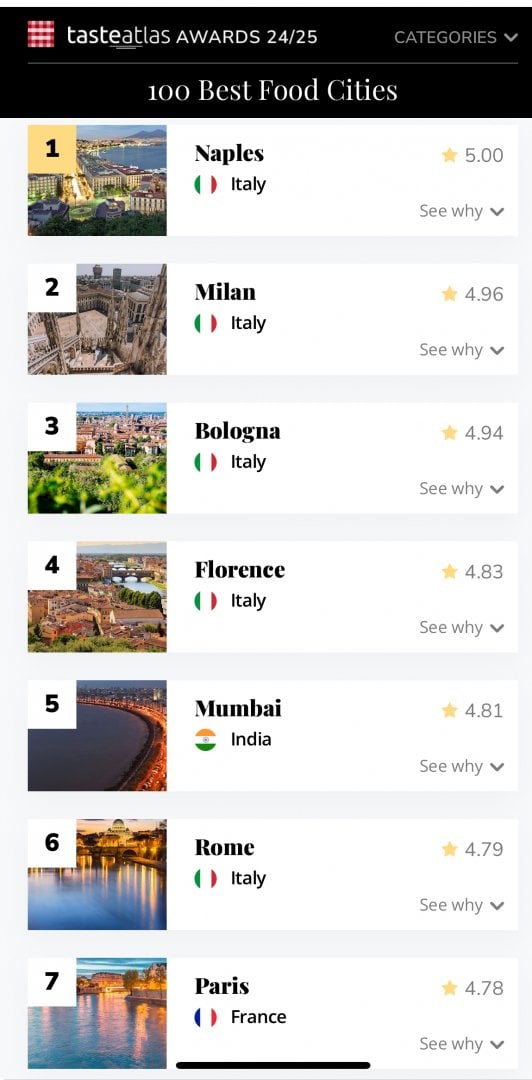Click the star rating icon for Naples
Screen dimensions: 532x1080
click(449, 155)
